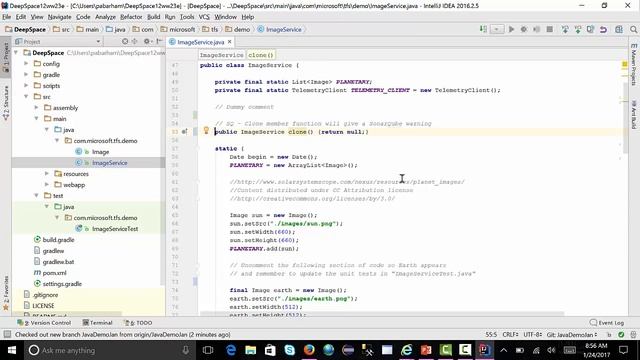Toggle the Maven Projects side tab
Viewport: 640px width, 360px height.
click(x=633, y=64)
